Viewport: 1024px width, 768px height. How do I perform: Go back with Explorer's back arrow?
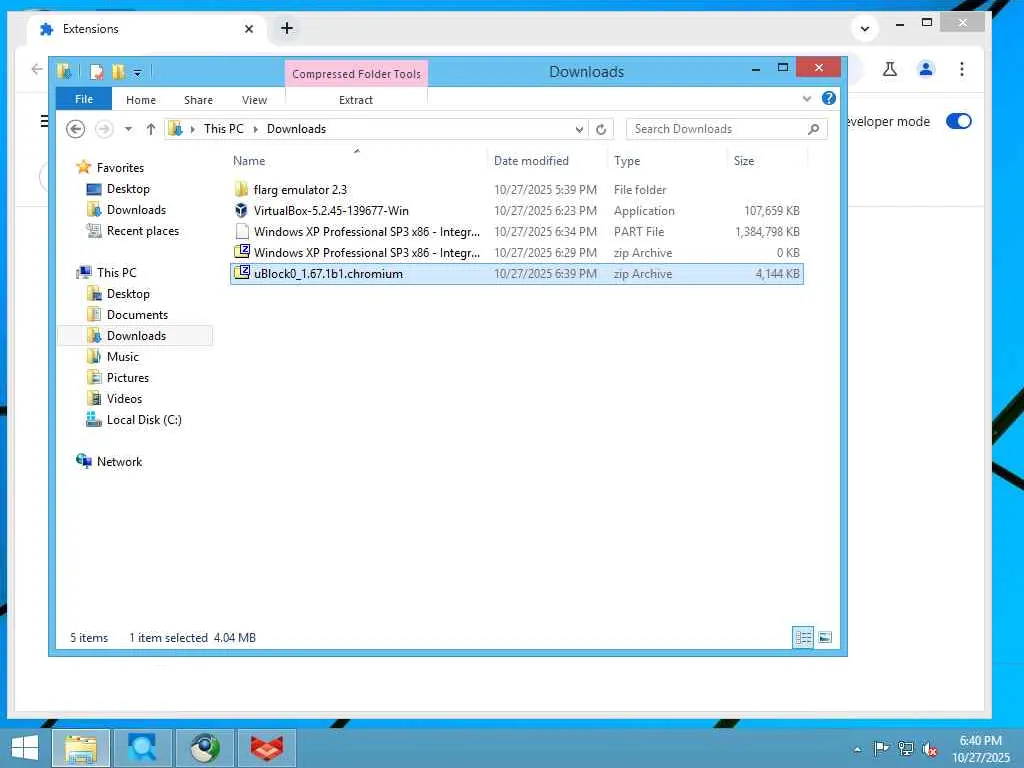pos(76,129)
